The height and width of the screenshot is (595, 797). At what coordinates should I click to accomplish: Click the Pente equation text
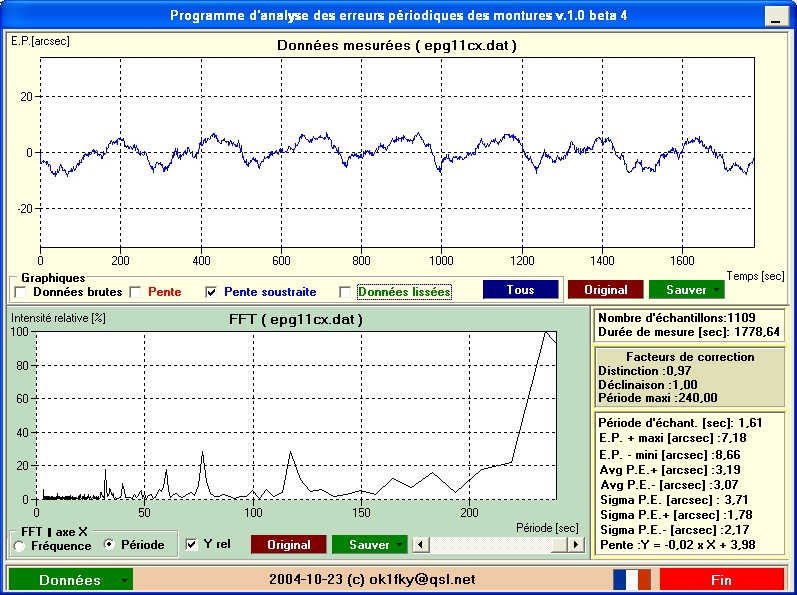(678, 545)
